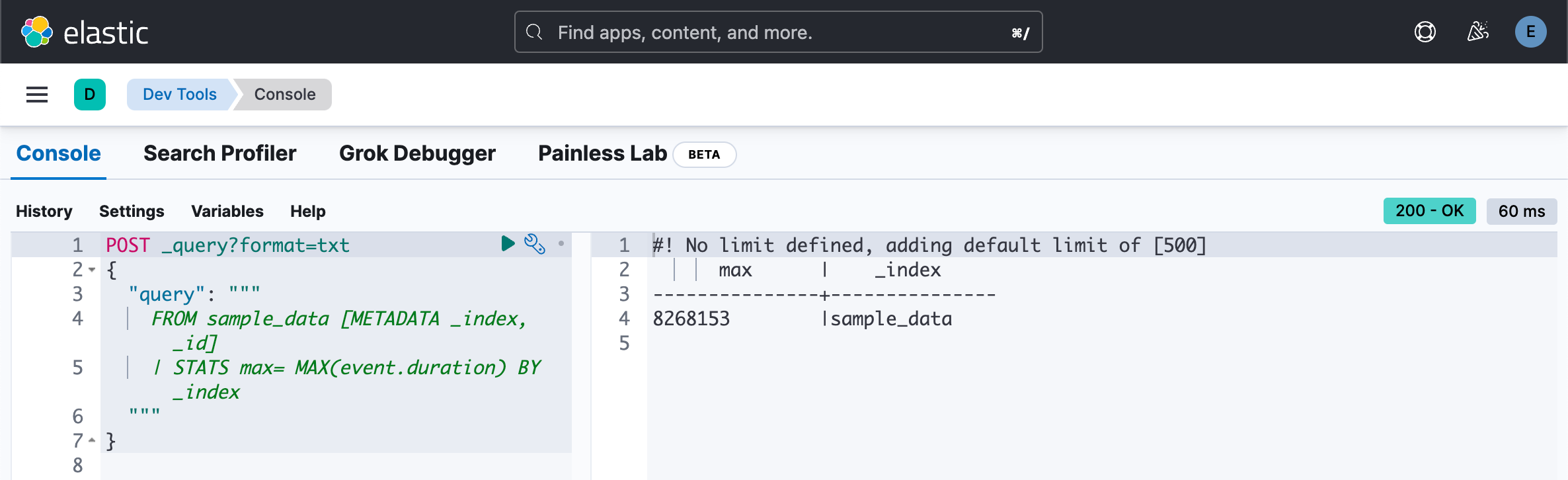Click the Elastic logo
Viewport: 1568px width, 480px height.
(85, 32)
